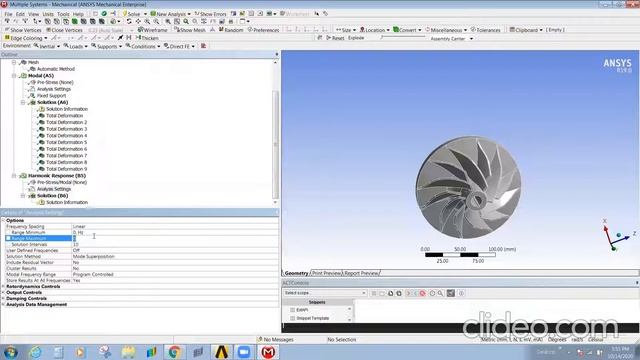Open Zoom from the taskbar
This screenshot has height=360, width=640.
click(x=244, y=352)
